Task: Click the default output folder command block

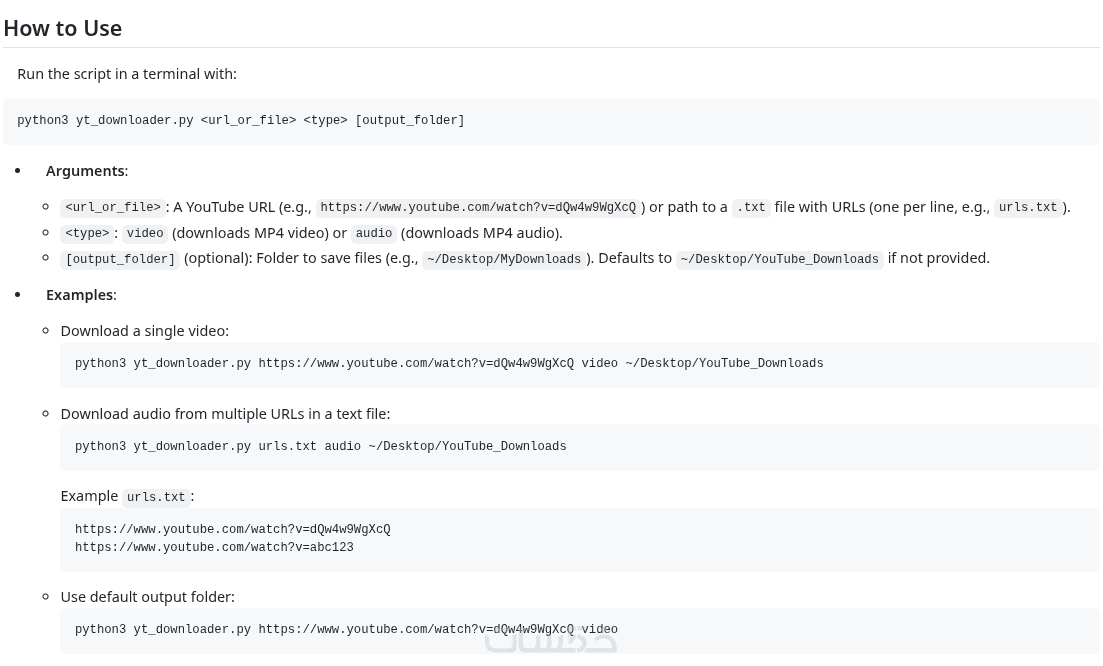Action: [346, 630]
